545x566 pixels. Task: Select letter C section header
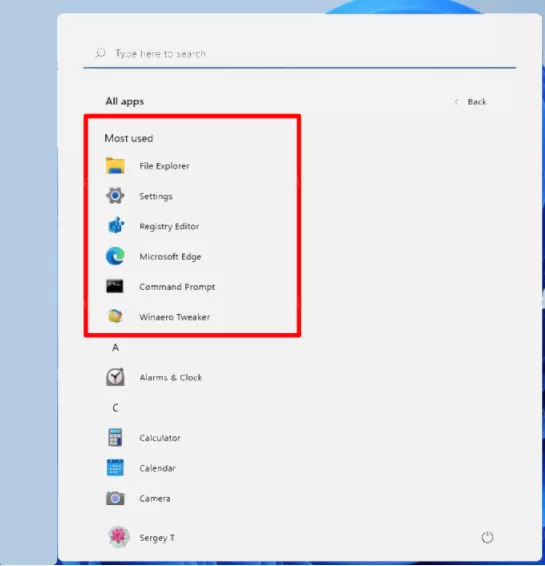coord(115,408)
